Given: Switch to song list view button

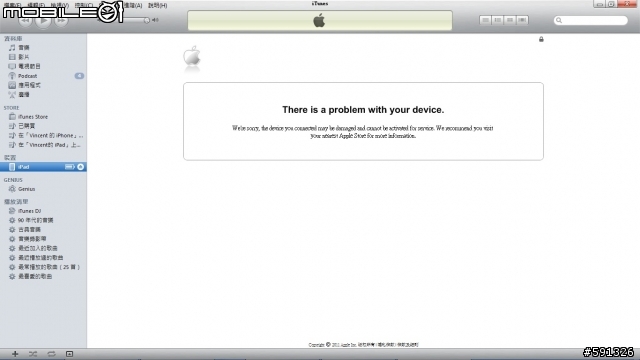Looking at the screenshot, I should tap(485, 20).
